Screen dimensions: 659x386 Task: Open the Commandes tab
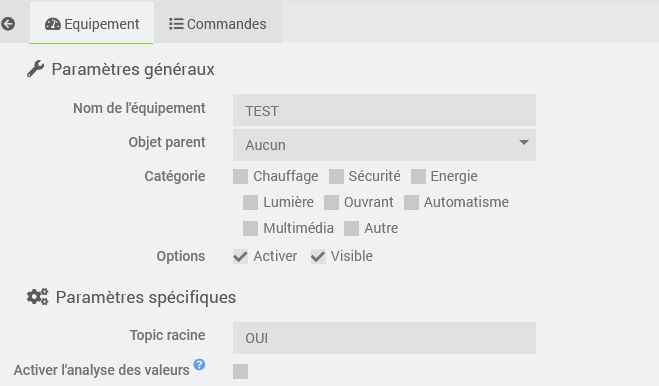(218, 24)
